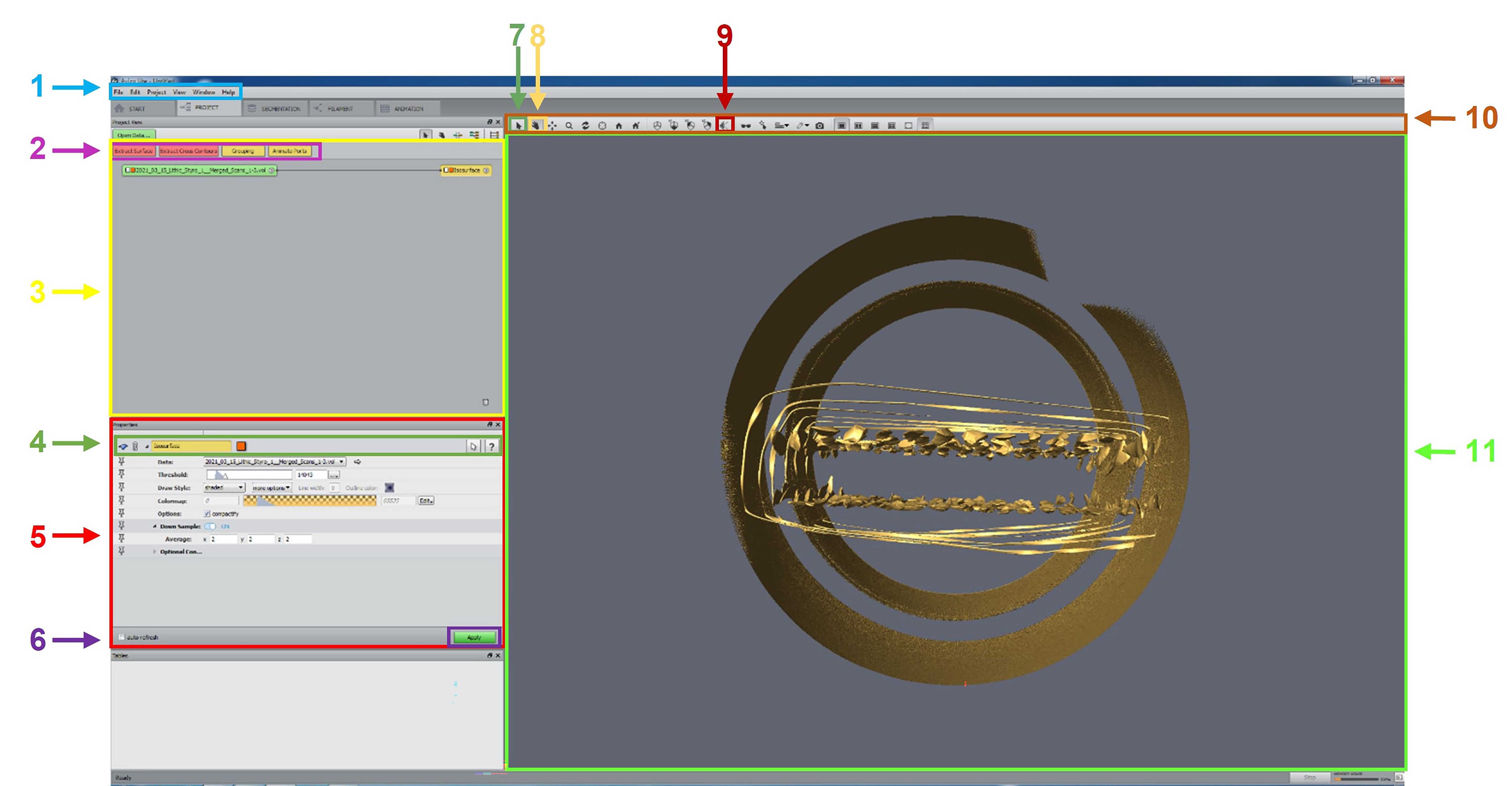Toggle the Down Sample switch

(x=210, y=527)
